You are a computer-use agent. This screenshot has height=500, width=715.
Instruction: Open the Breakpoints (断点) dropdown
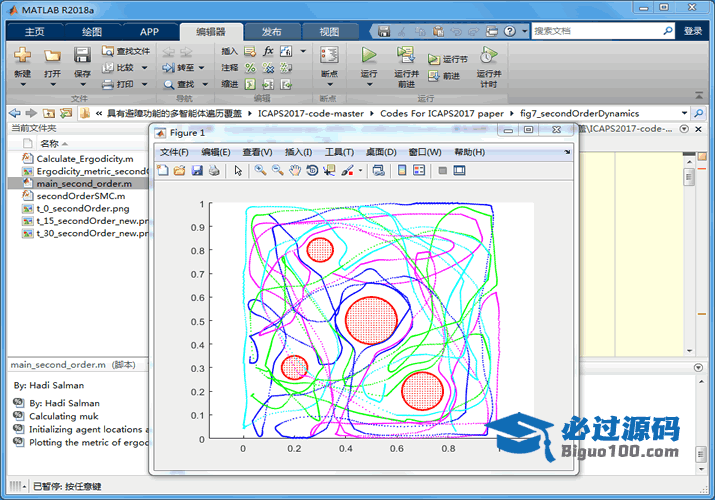click(x=328, y=74)
